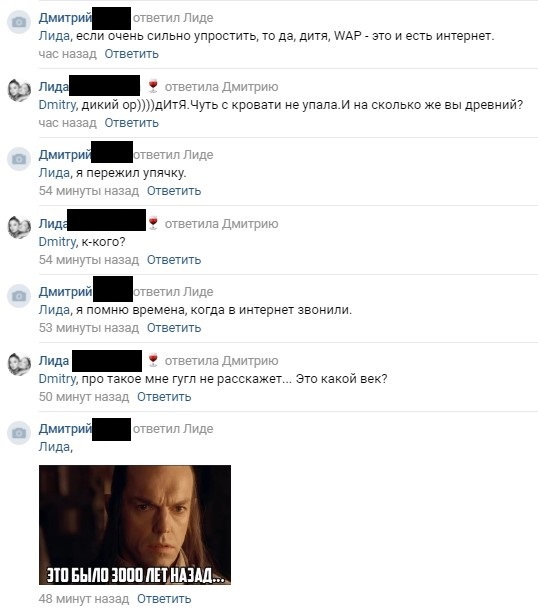
Task: Open Лида's avatar beside the гугл comment
Action: pos(19,364)
